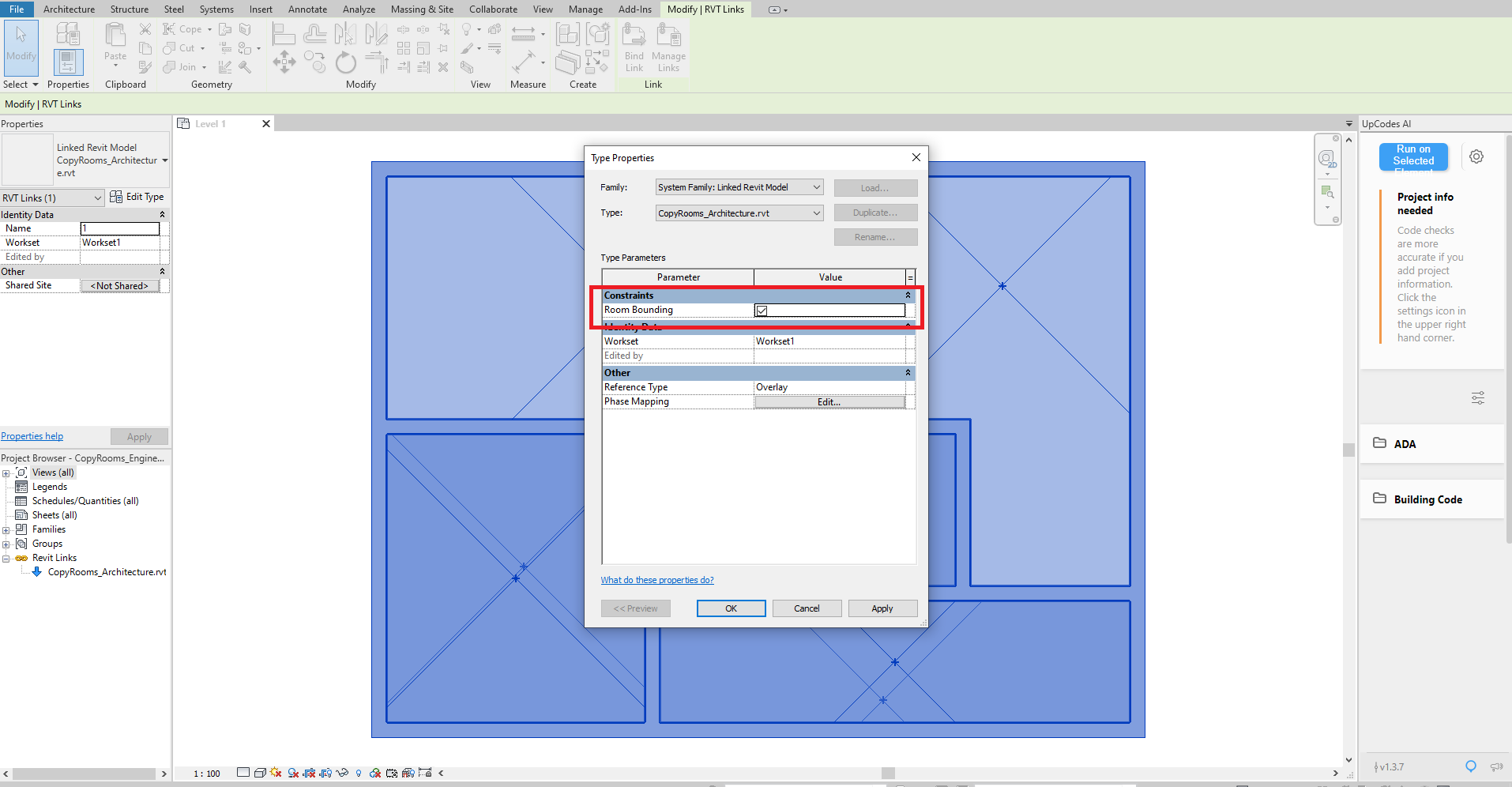
Task: Click the 1:100 scale control
Action: [205, 773]
